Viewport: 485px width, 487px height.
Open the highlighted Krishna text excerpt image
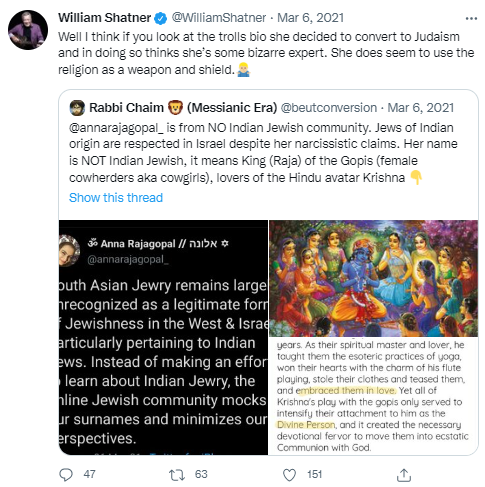click(x=373, y=396)
